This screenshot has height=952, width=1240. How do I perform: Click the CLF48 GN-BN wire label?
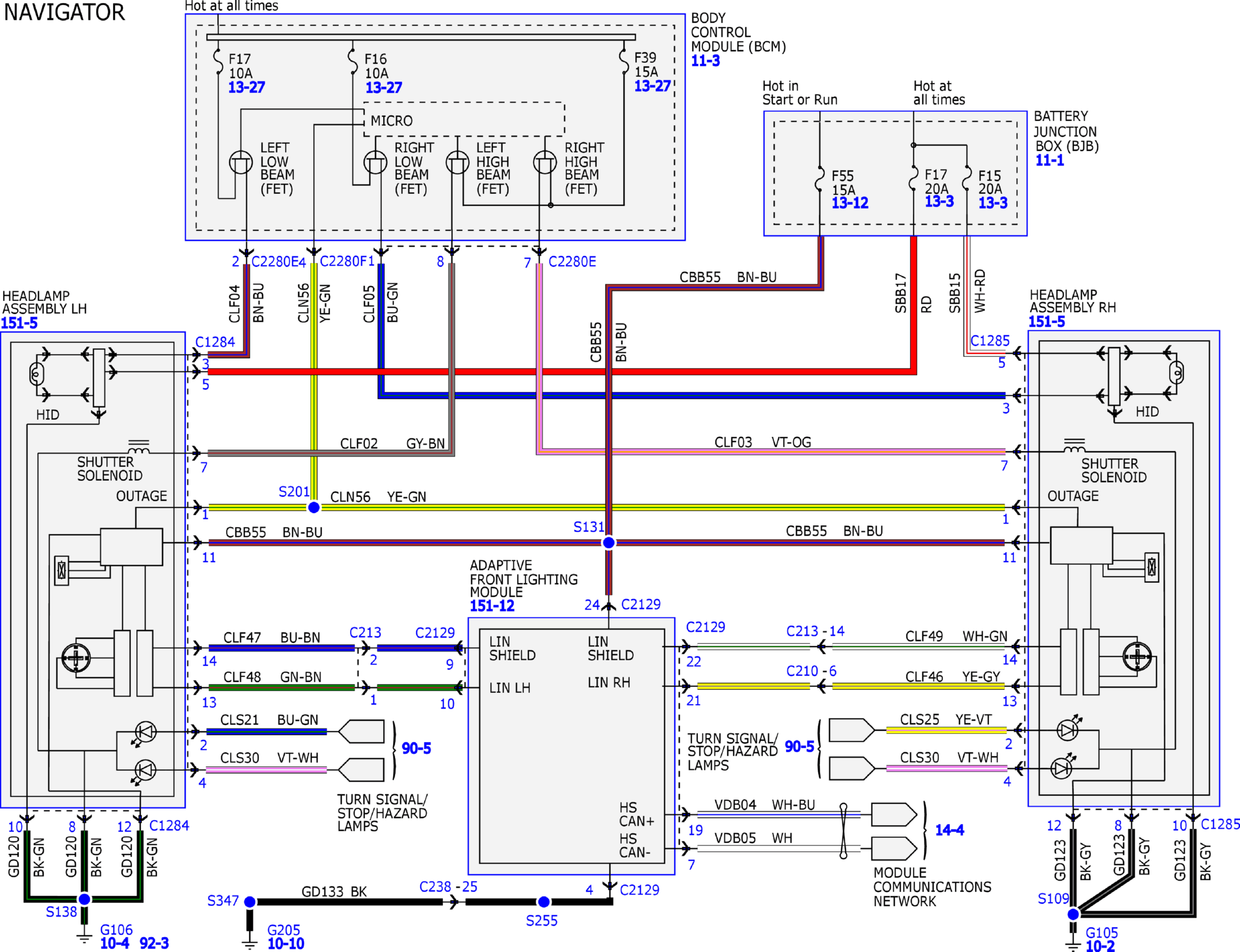pos(272,677)
